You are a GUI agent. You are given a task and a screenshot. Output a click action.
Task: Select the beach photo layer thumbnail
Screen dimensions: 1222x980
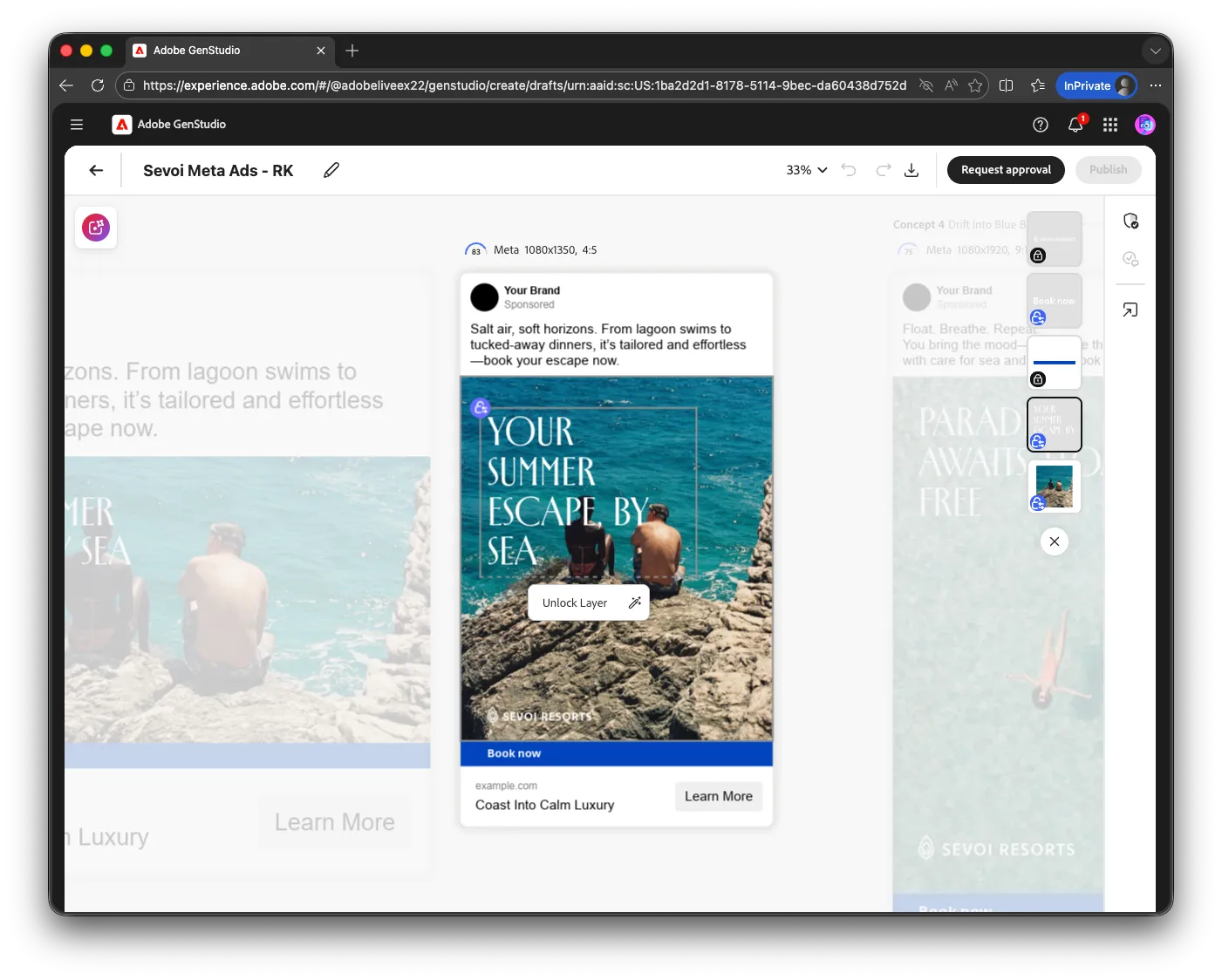point(1055,487)
